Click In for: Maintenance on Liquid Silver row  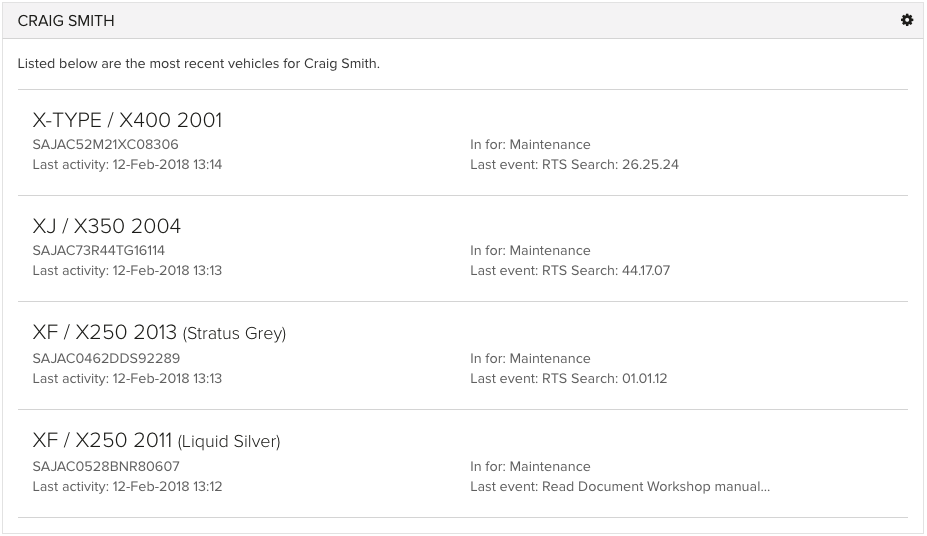pos(530,466)
